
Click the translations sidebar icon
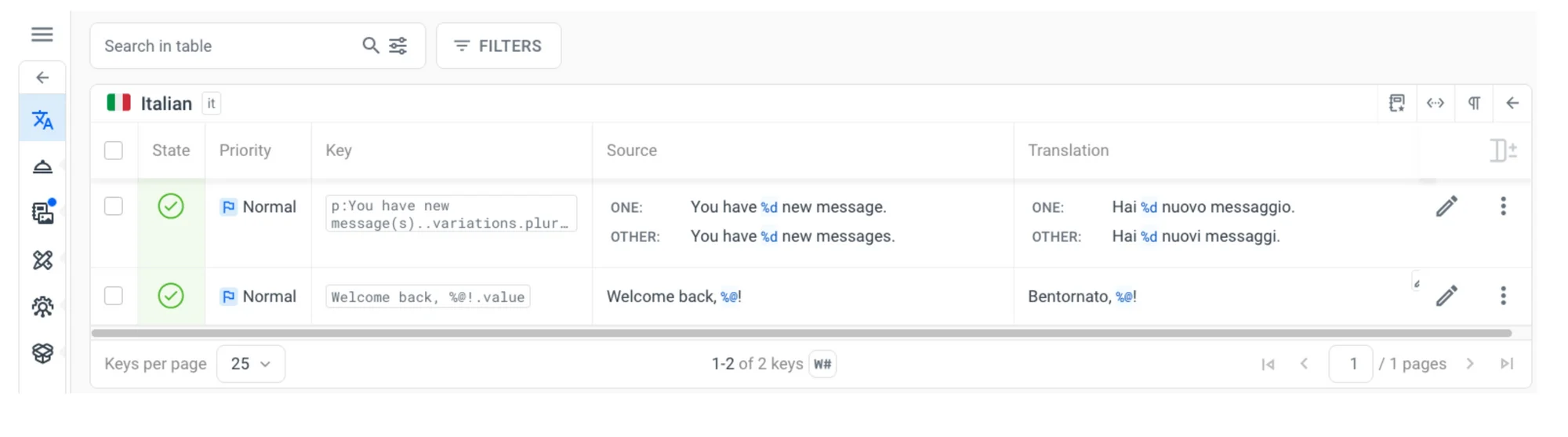(x=42, y=120)
